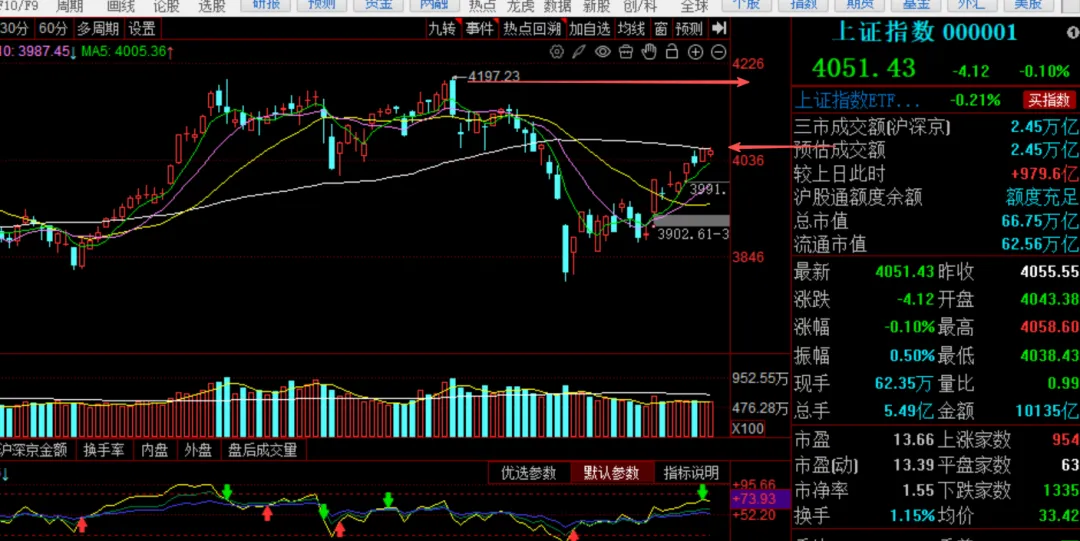
Task: Select the 盘后成交量 tab
Action: pos(262,450)
